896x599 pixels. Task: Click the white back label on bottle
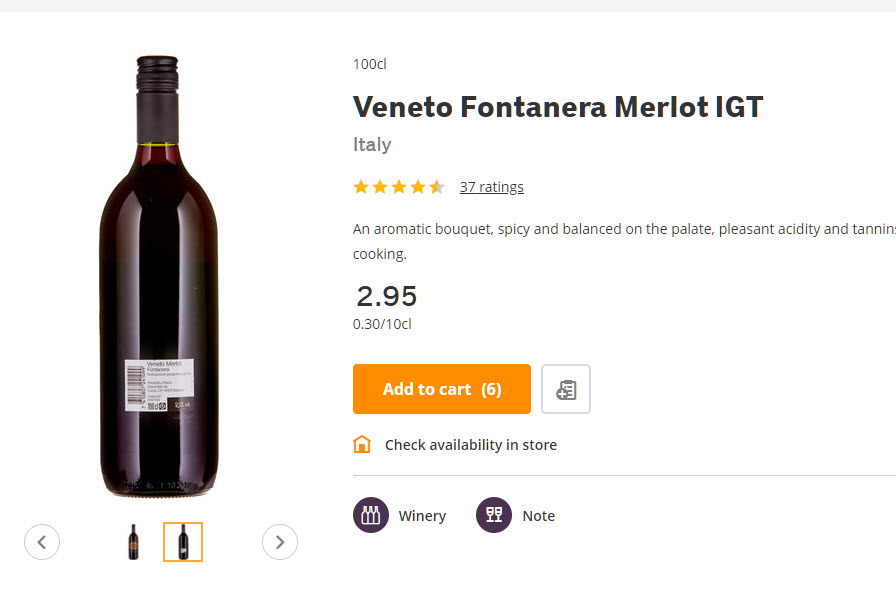click(x=146, y=384)
